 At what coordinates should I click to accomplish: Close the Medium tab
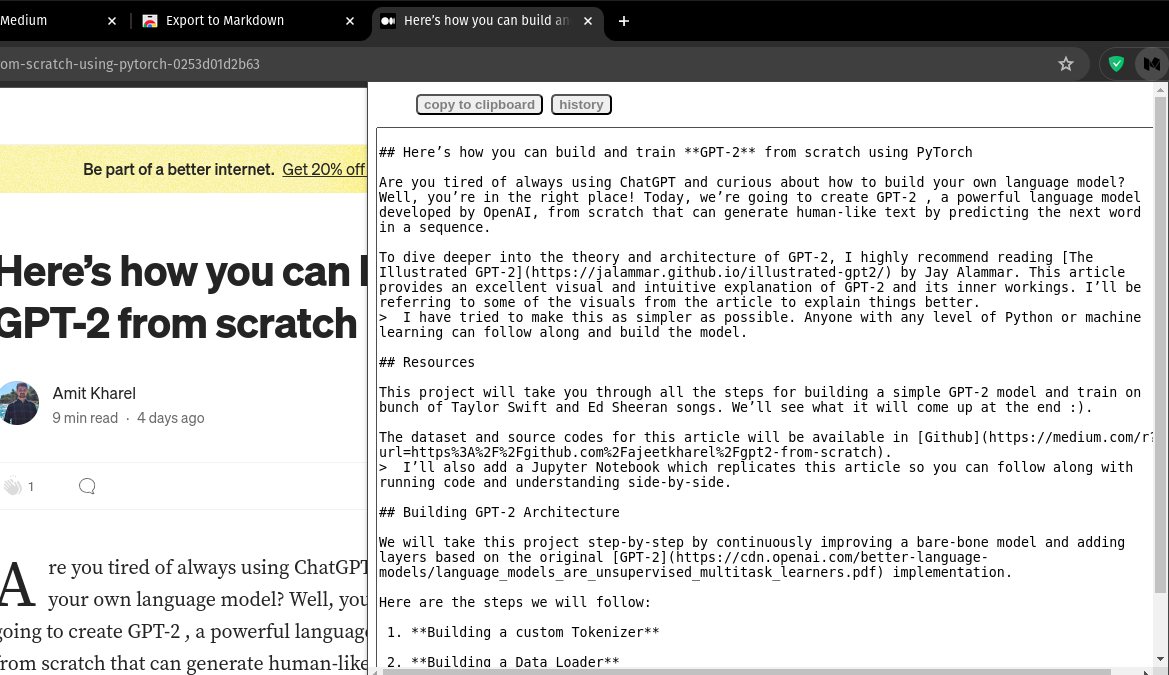pyautogui.click(x=112, y=21)
